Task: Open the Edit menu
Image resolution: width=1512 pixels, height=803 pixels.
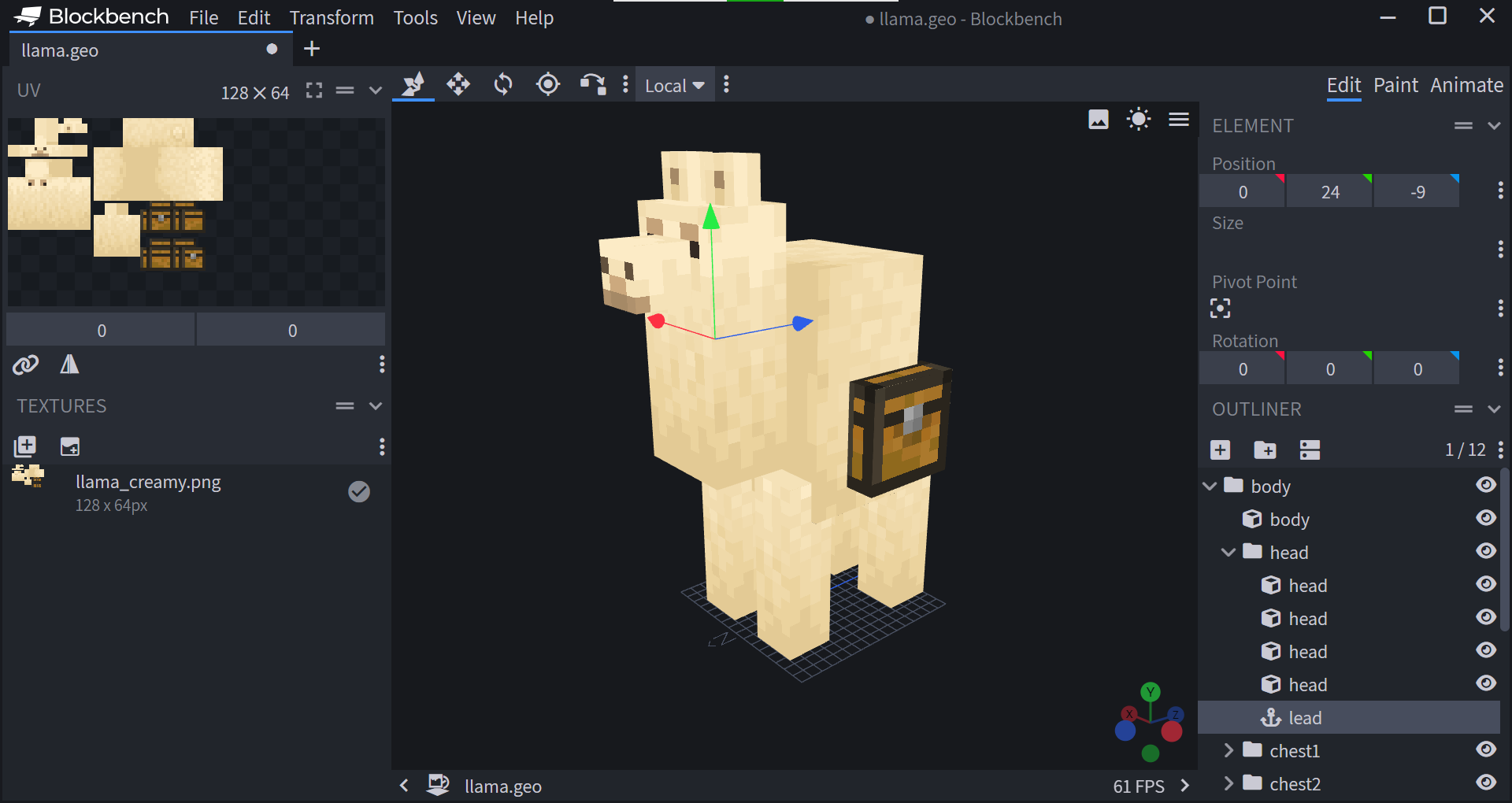Action: pos(254,17)
